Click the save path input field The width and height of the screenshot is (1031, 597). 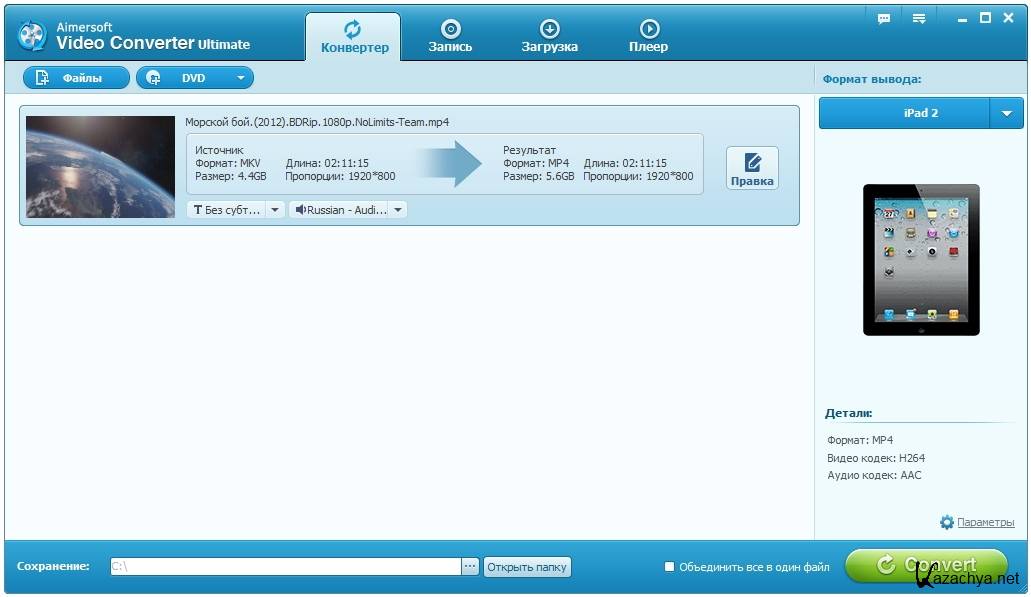(x=284, y=567)
